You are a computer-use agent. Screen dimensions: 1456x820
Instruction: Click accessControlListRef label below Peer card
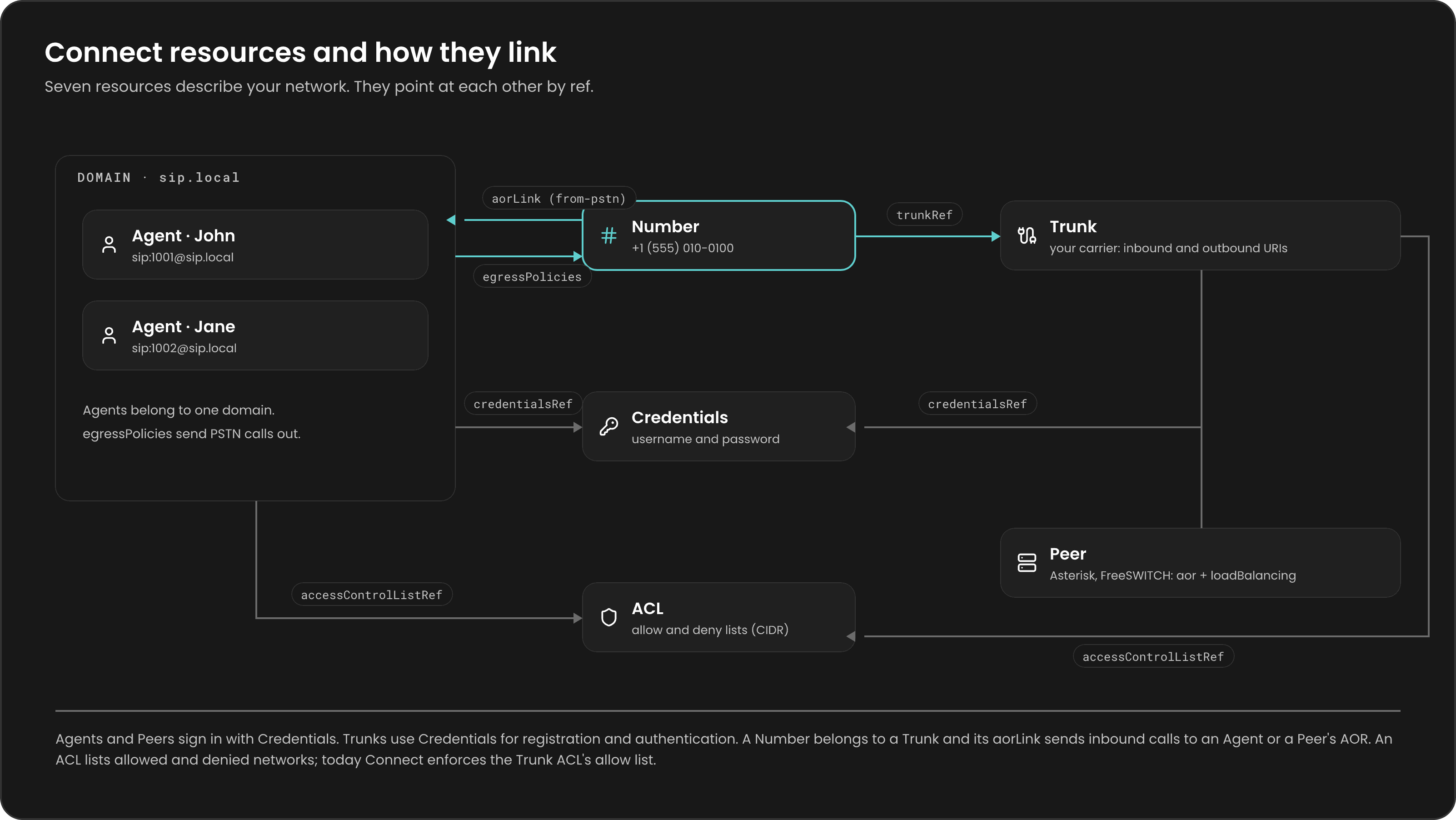coord(1153,656)
